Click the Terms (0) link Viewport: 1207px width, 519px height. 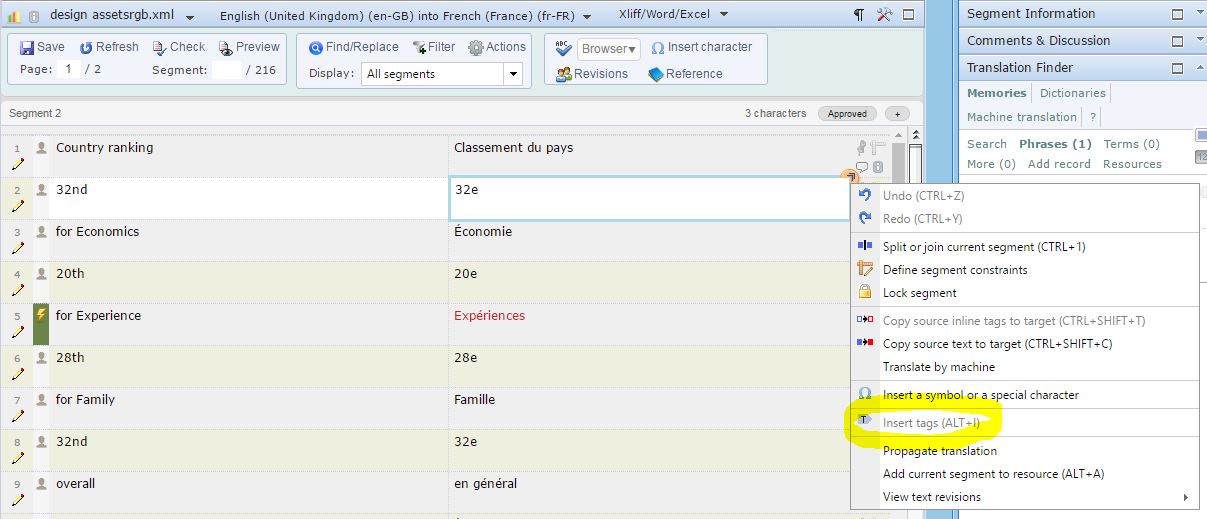point(1131,144)
